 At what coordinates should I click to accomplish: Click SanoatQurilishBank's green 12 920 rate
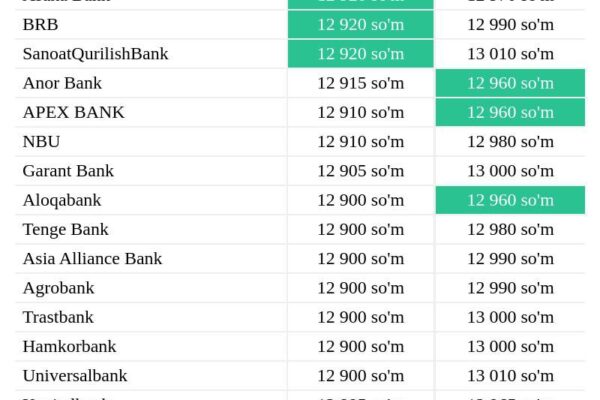click(361, 54)
